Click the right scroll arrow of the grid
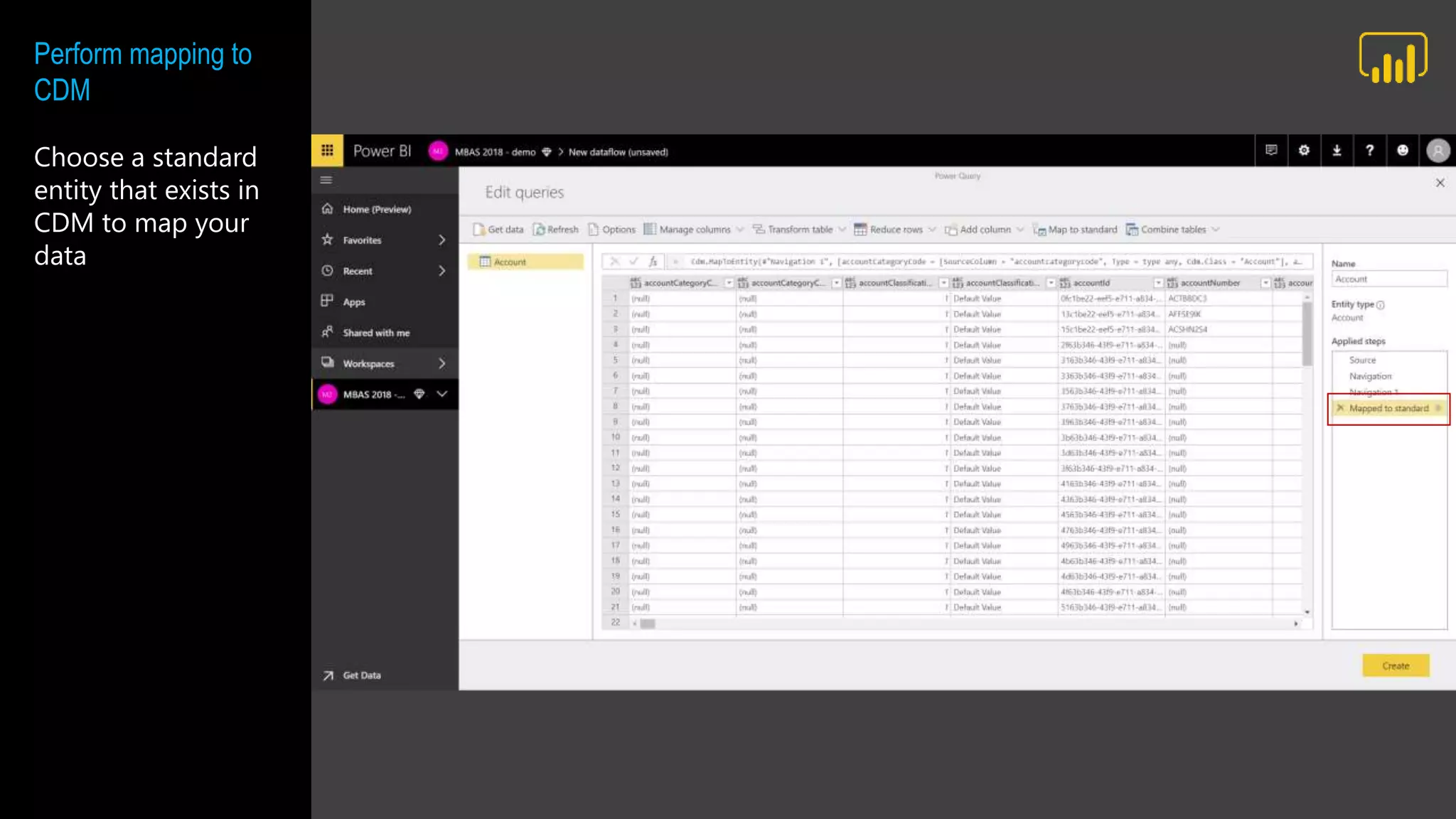The width and height of the screenshot is (1456, 819). 1296,623
